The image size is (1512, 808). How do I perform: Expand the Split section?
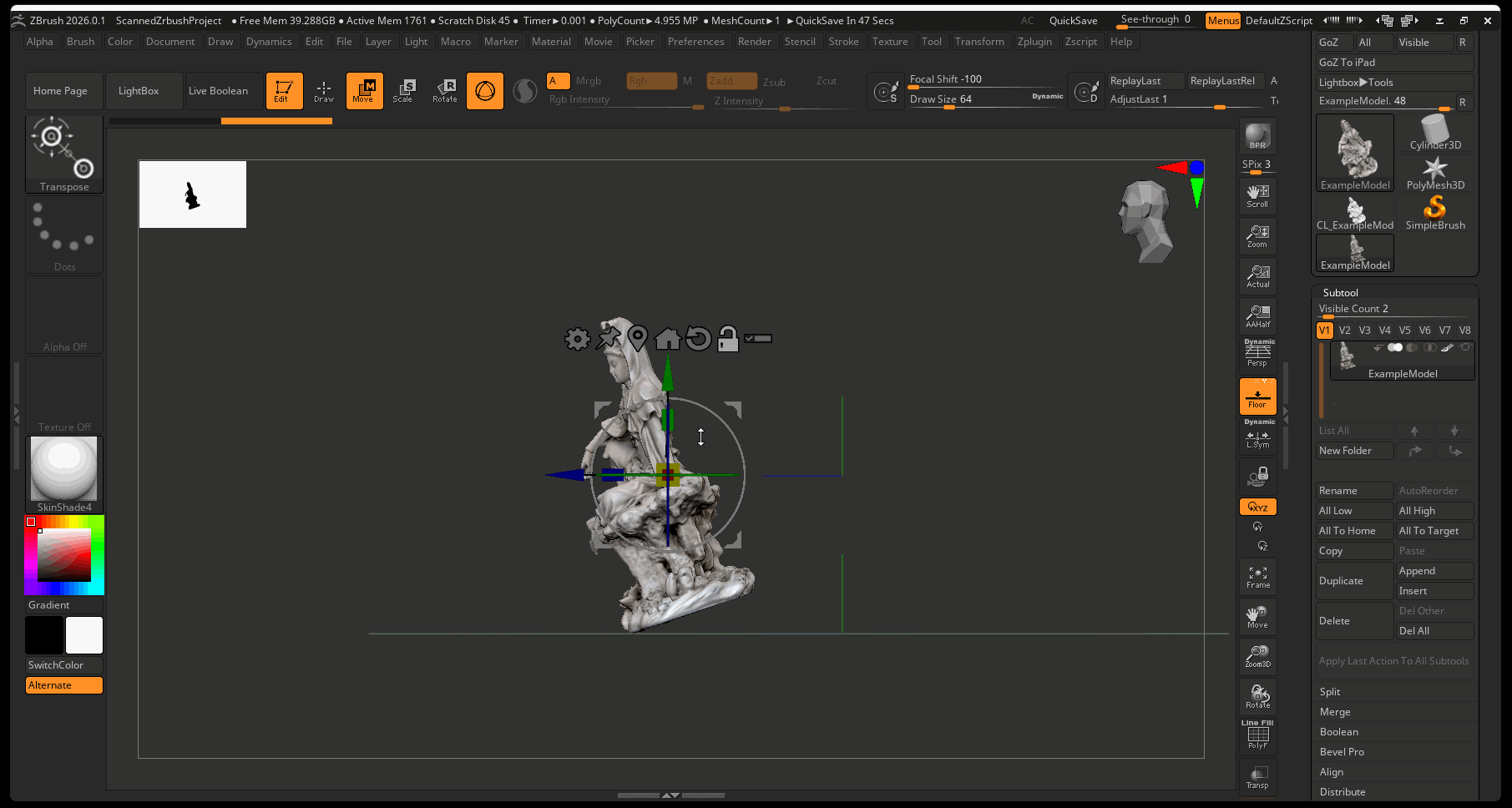tap(1330, 692)
